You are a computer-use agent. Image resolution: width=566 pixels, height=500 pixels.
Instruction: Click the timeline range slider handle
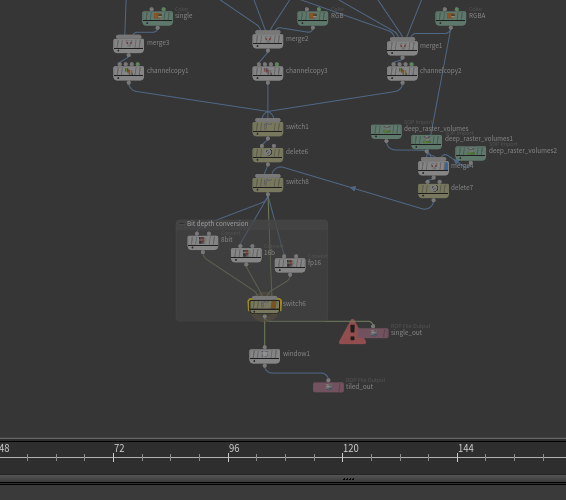click(348, 479)
